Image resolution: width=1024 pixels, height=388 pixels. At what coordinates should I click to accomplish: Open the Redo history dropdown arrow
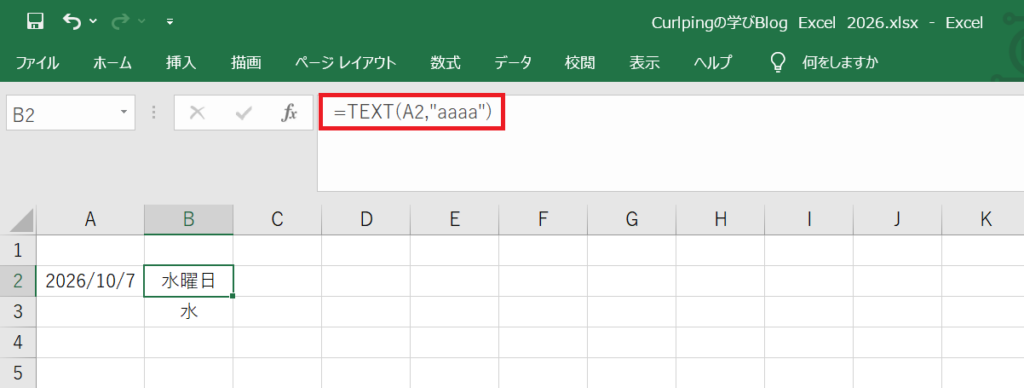(x=142, y=22)
